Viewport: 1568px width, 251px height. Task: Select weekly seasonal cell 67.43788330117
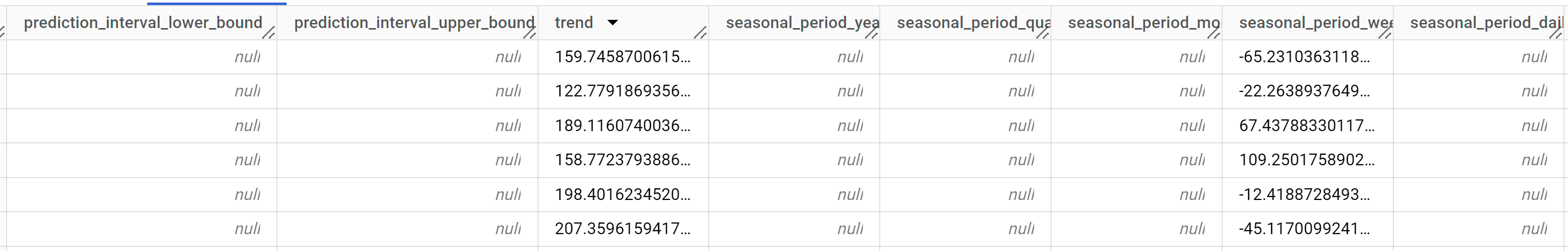1306,126
